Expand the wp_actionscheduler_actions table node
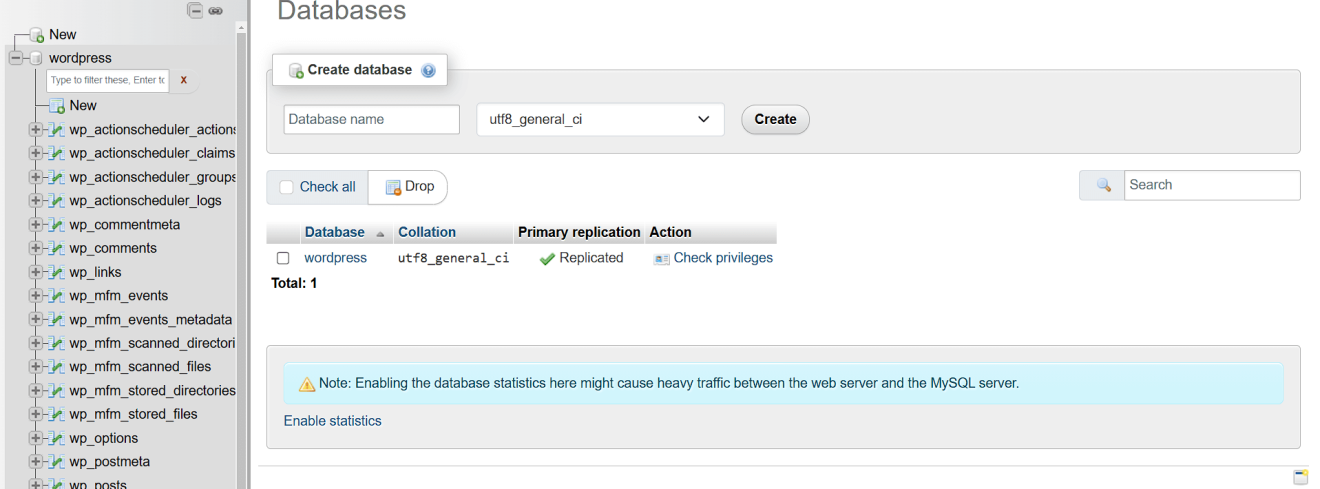Viewport: 1320px width, 489px height. pos(35,129)
